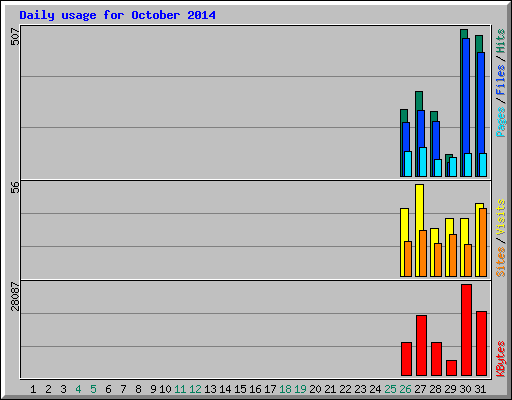Click the 507 maximum hits axis label

pos(15,37)
